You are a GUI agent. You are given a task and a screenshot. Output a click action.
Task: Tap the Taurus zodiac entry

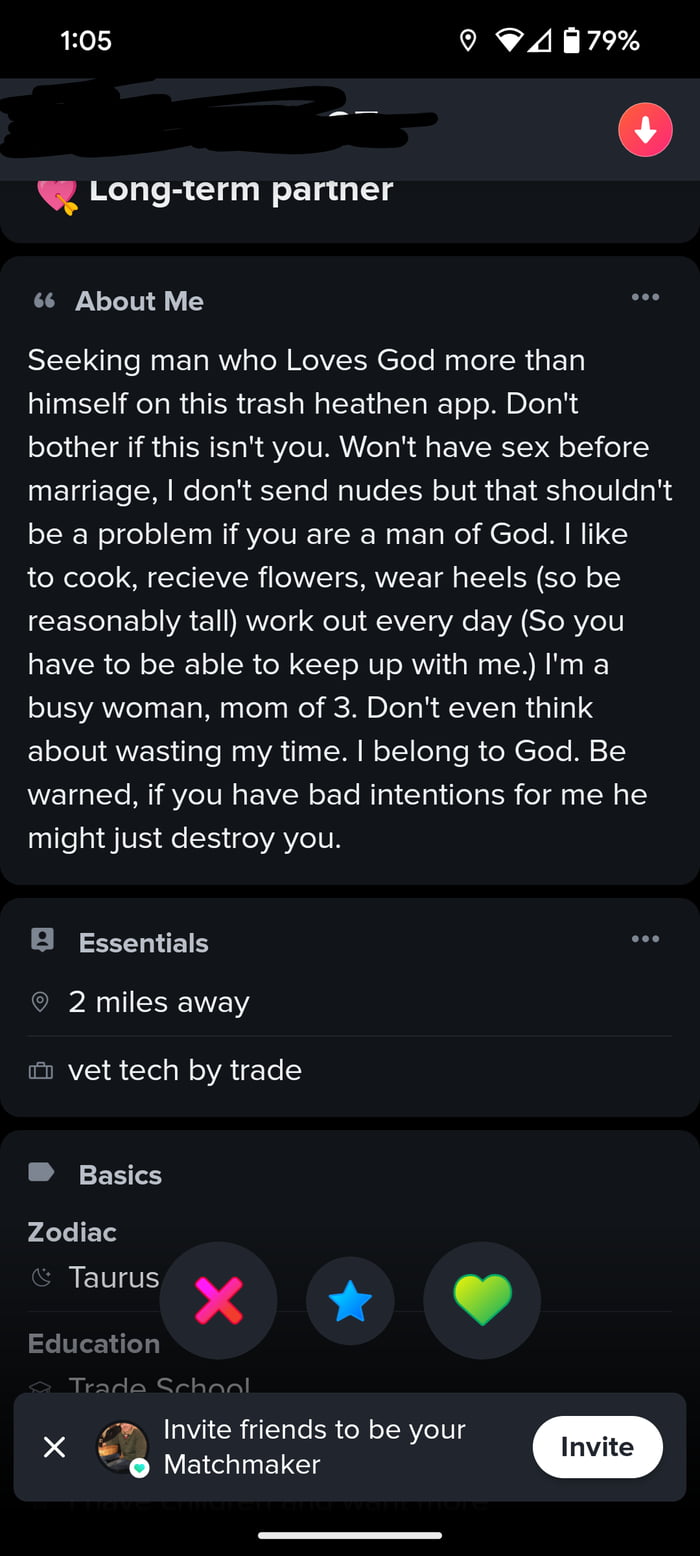[x=112, y=1277]
